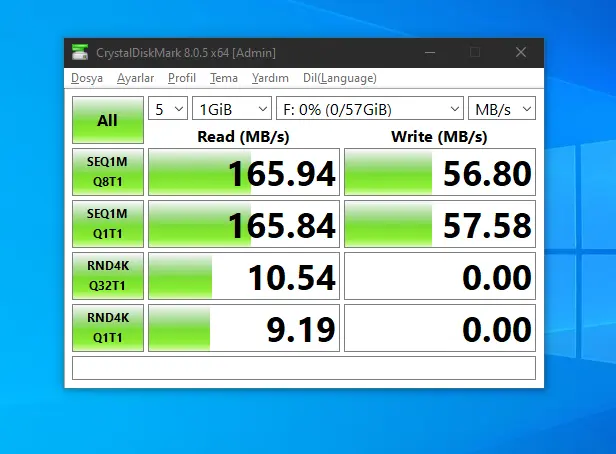
Task: Close the CrystalDiskMark window
Action: tap(521, 52)
